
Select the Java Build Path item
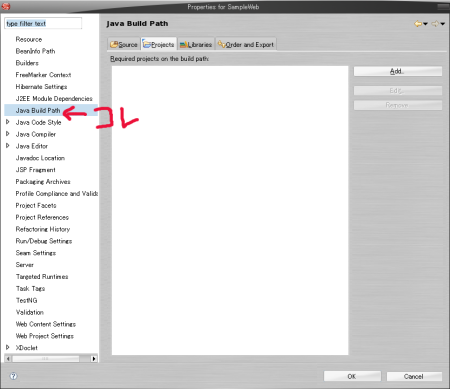(x=38, y=110)
